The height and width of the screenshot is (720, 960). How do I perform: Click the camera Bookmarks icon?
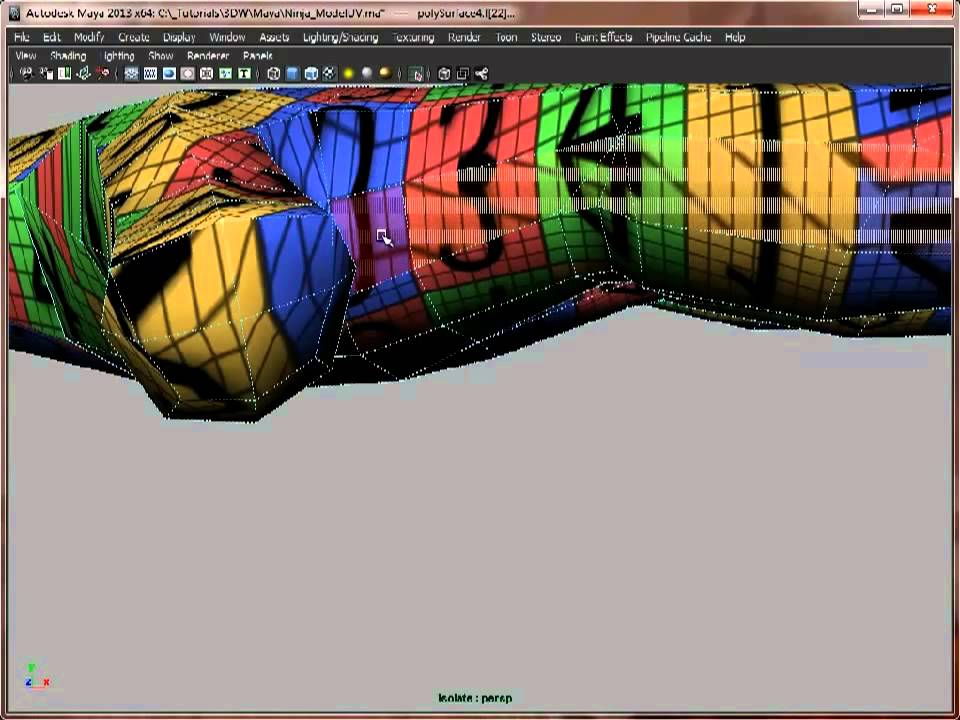point(64,74)
